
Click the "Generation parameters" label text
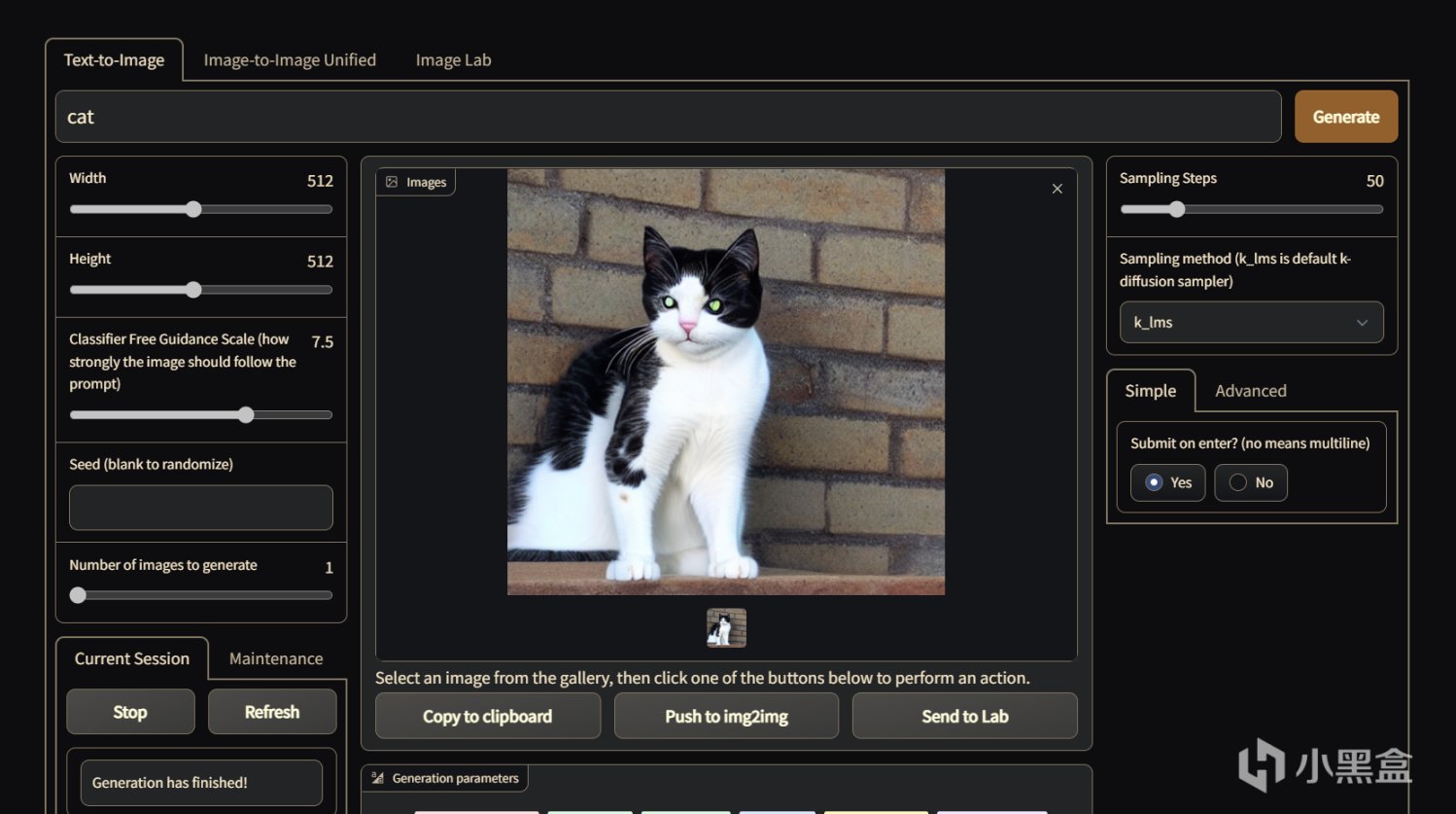click(x=455, y=778)
